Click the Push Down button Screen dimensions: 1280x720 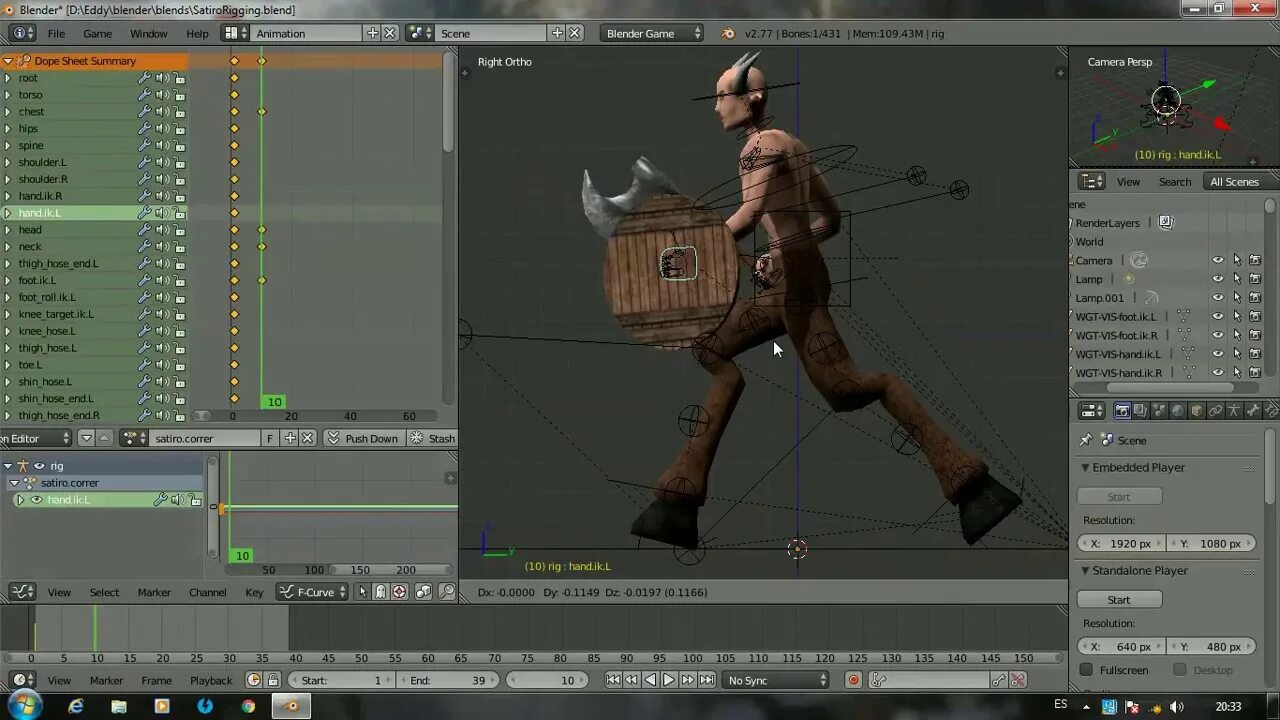[362, 438]
